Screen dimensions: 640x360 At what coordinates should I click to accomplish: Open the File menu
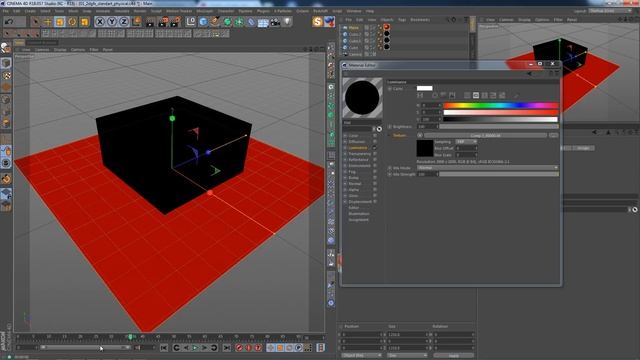6,11
